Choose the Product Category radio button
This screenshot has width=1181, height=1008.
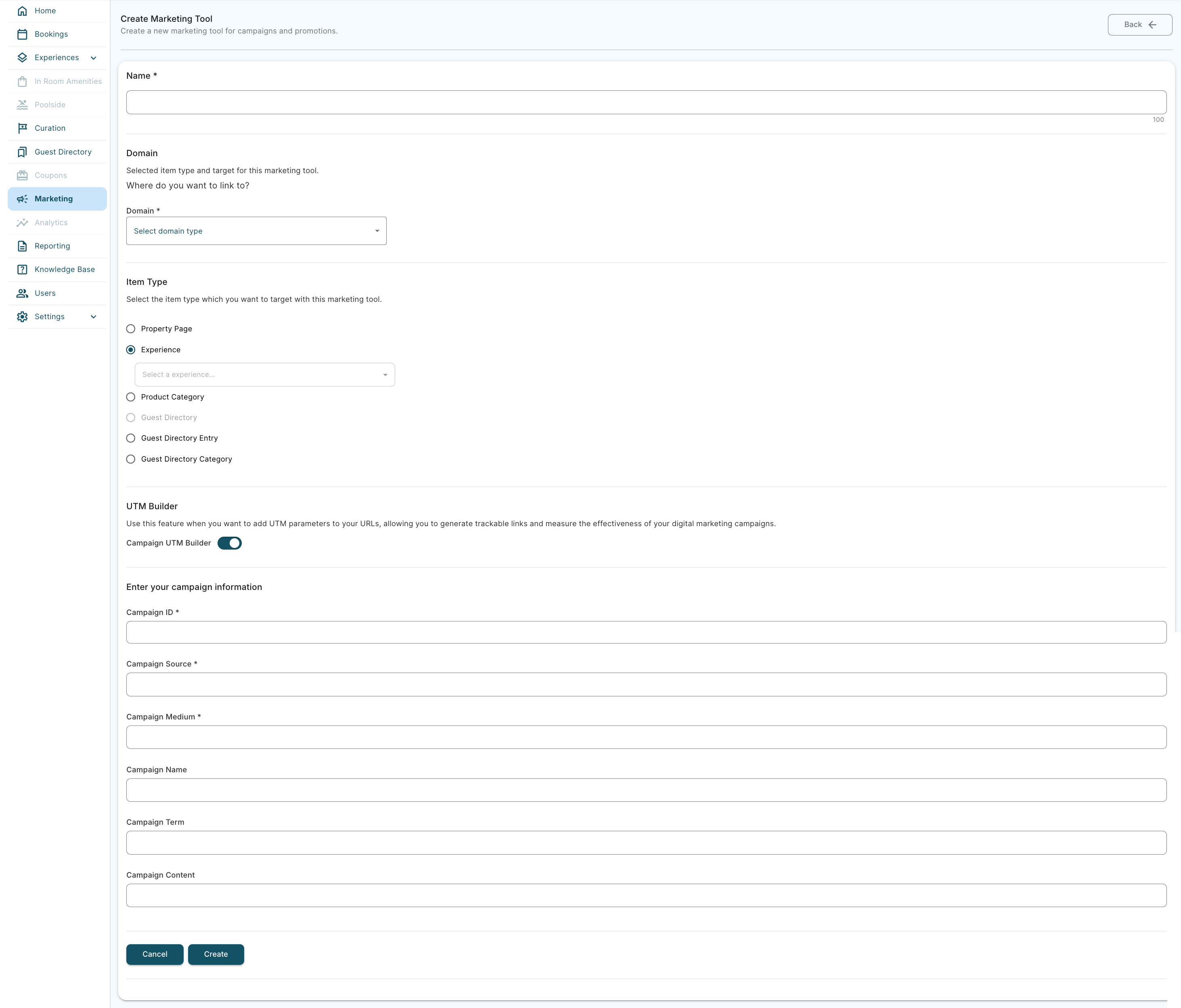(x=130, y=397)
